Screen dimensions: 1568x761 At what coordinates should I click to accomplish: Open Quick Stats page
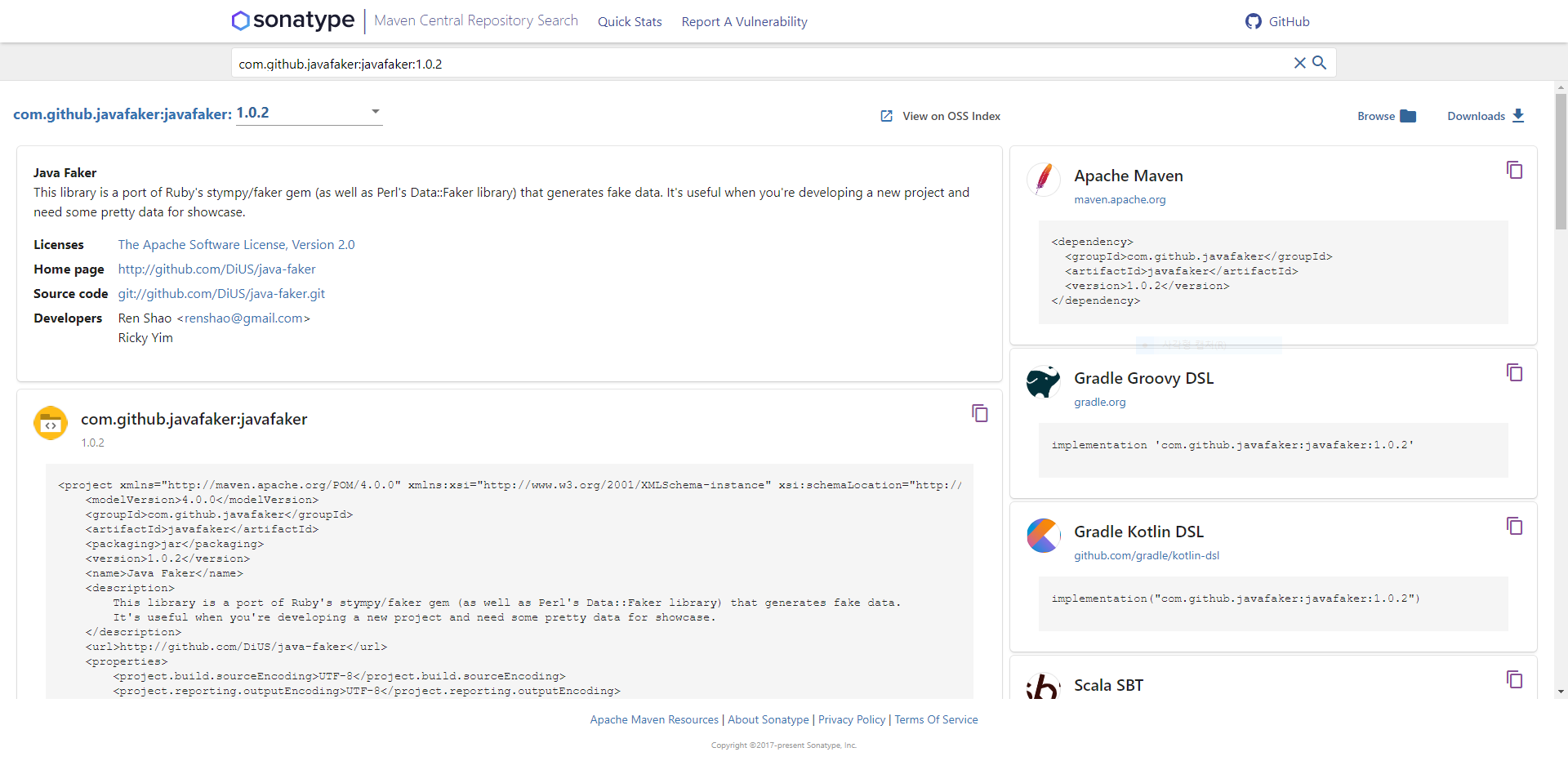pos(630,22)
